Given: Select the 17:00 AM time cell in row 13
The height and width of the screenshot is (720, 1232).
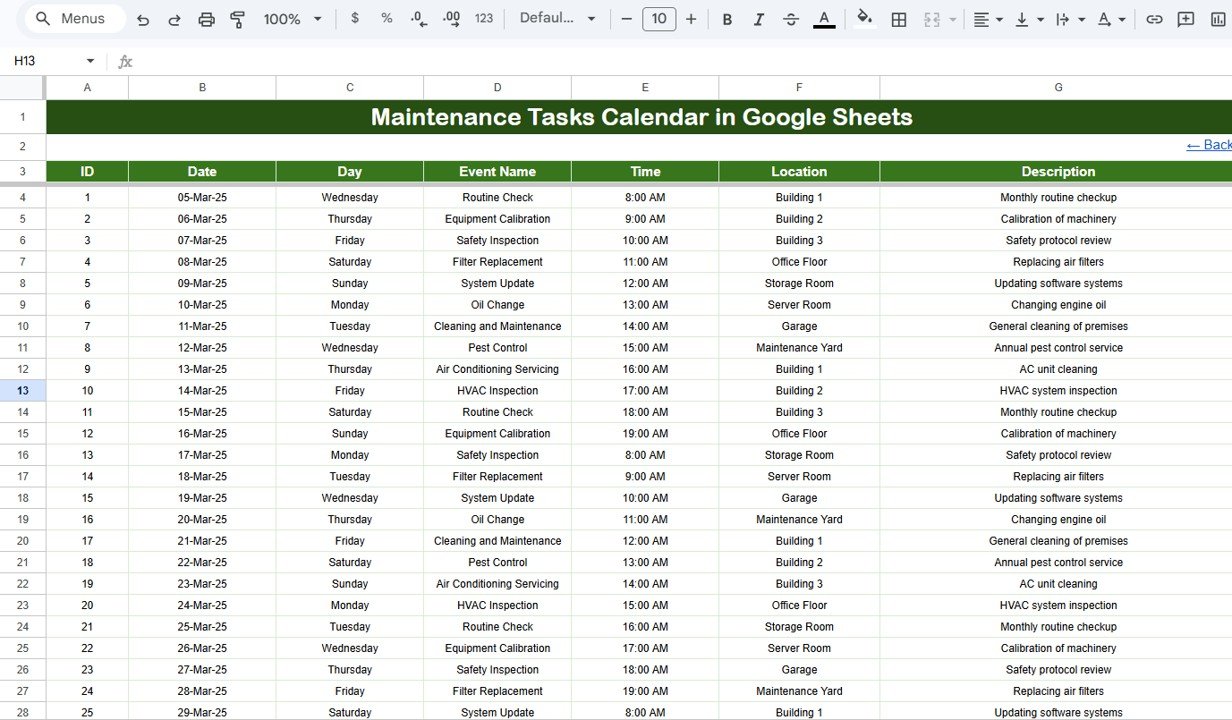Looking at the screenshot, I should (x=645, y=391).
